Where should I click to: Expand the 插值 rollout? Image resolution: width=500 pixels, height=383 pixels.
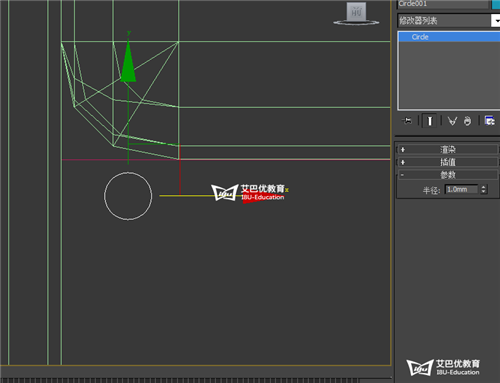[x=447, y=162]
